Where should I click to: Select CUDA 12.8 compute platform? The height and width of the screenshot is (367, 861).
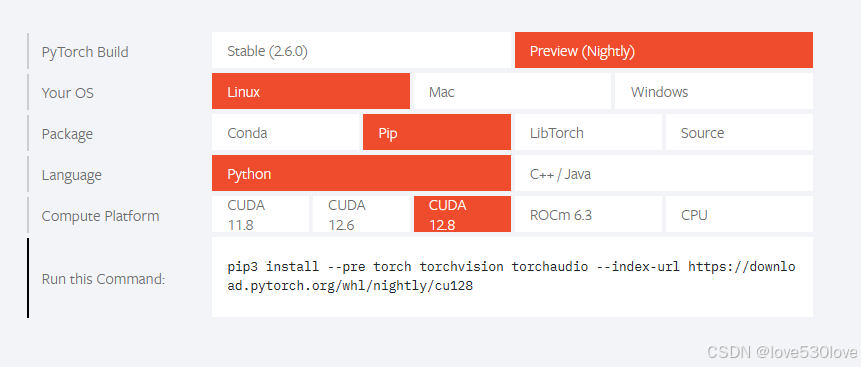click(462, 214)
